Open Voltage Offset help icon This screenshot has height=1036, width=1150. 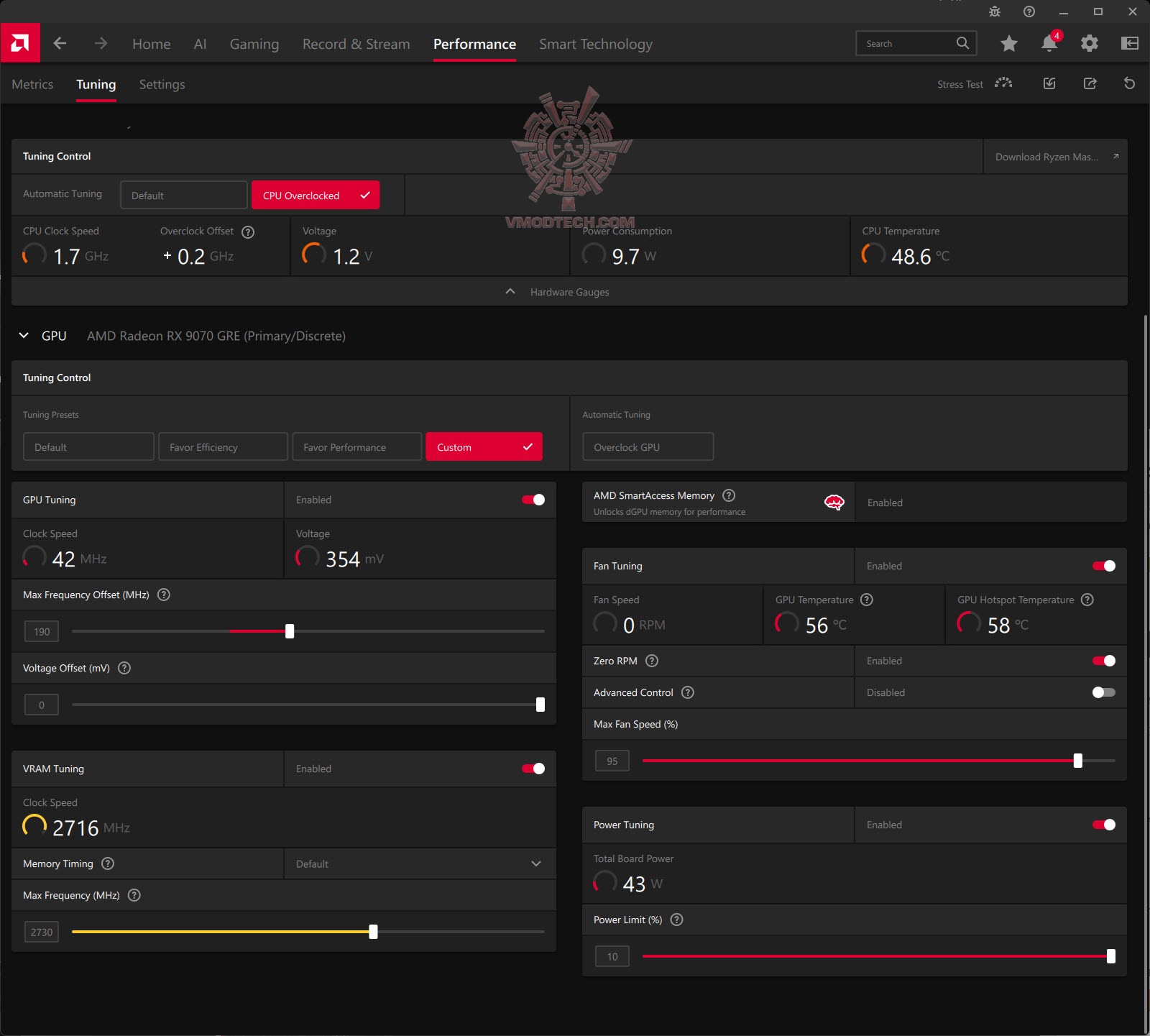tap(124, 668)
